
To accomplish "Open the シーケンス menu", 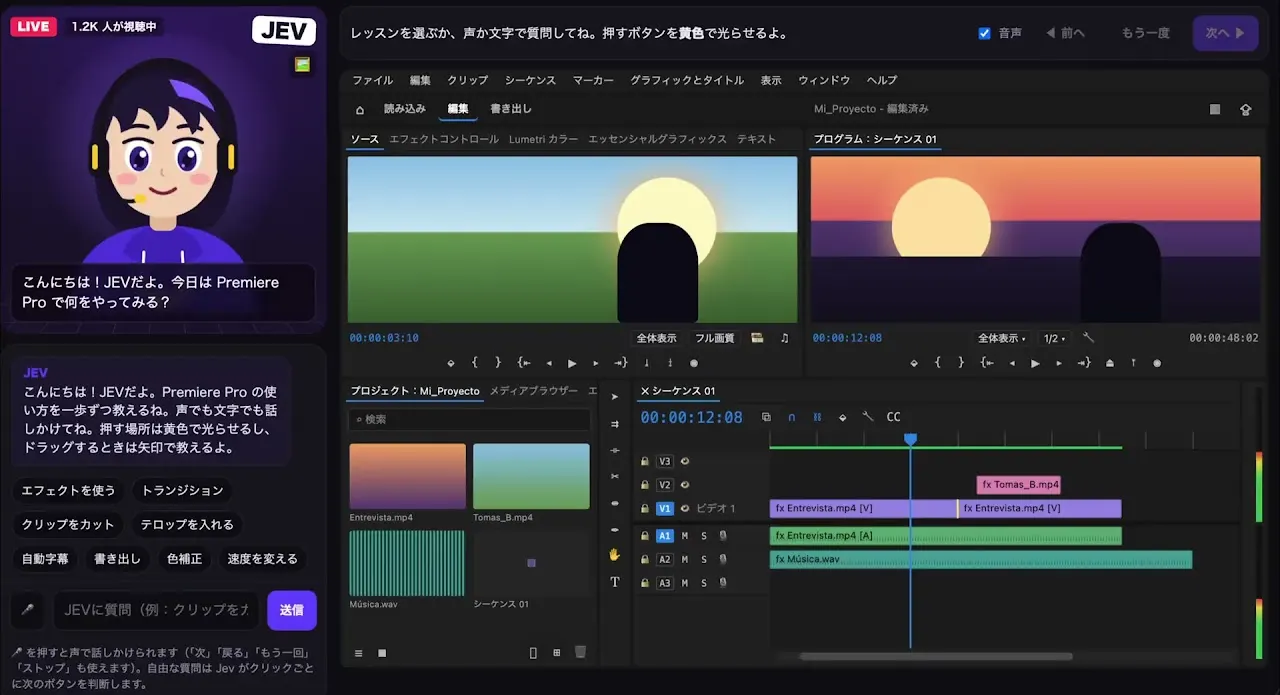I will [x=530, y=80].
